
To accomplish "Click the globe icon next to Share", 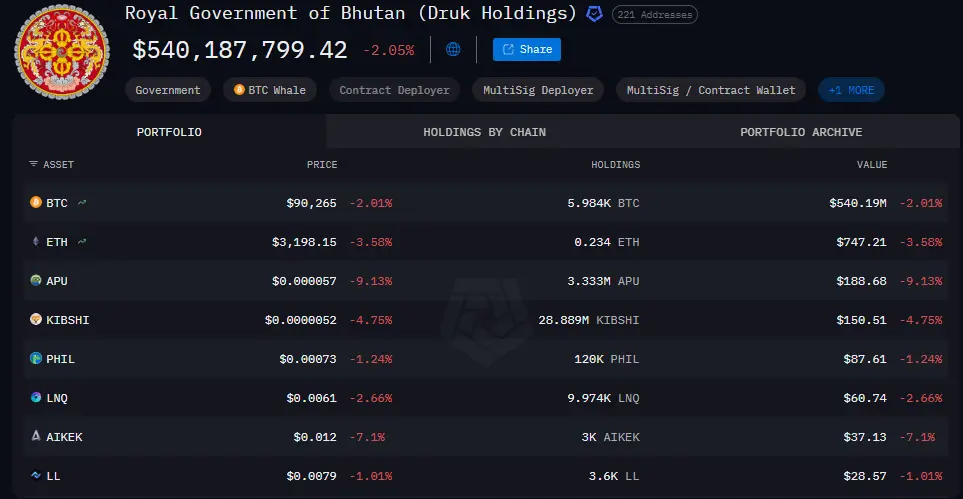I will tap(453, 49).
